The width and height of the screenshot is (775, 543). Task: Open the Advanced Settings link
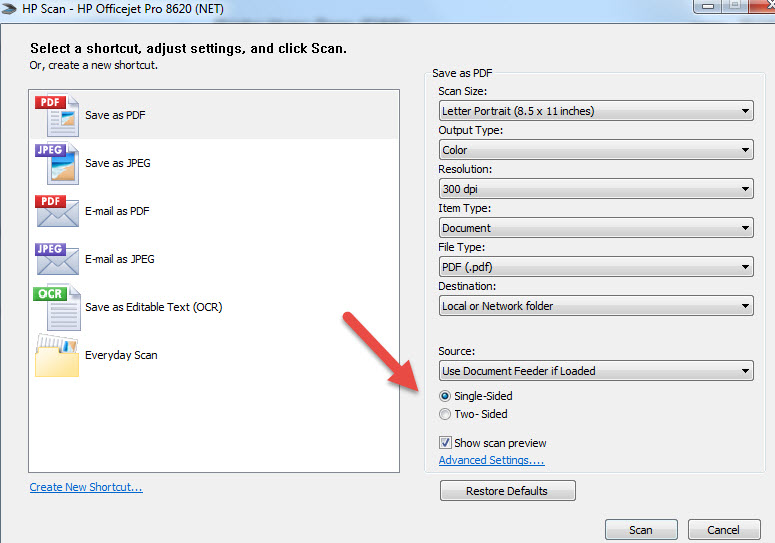tap(491, 460)
